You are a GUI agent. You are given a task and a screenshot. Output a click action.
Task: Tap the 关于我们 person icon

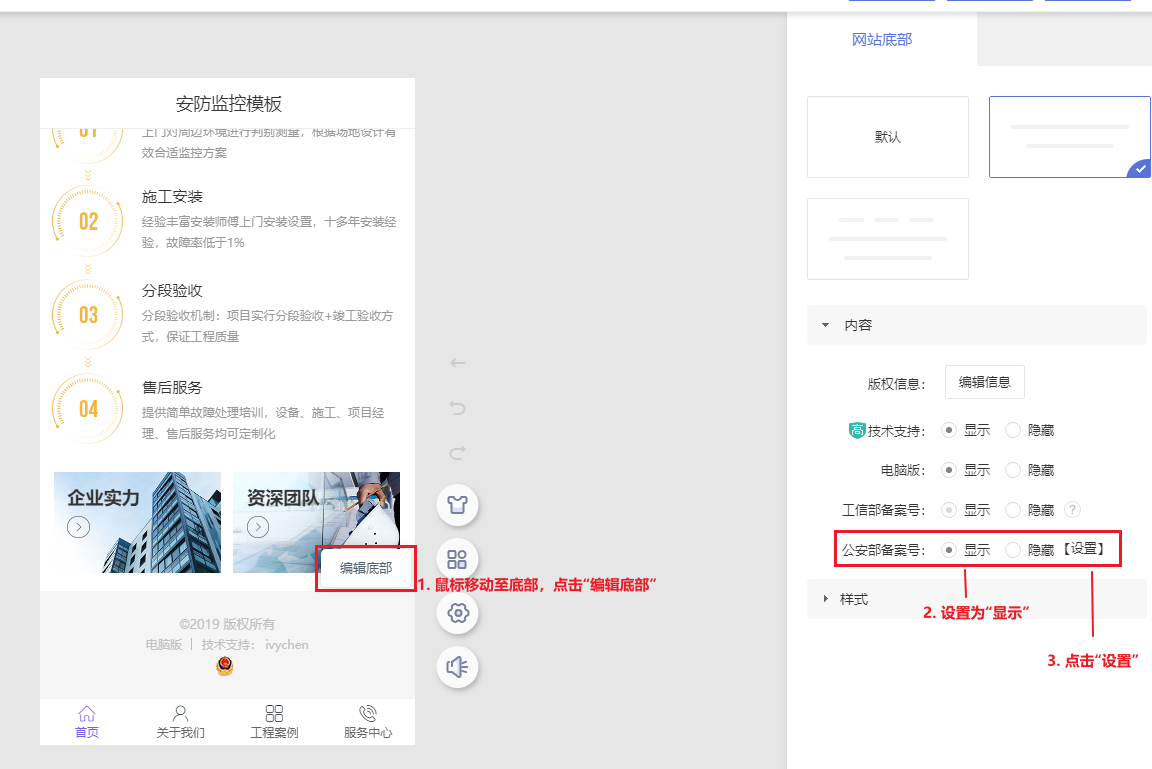click(180, 713)
